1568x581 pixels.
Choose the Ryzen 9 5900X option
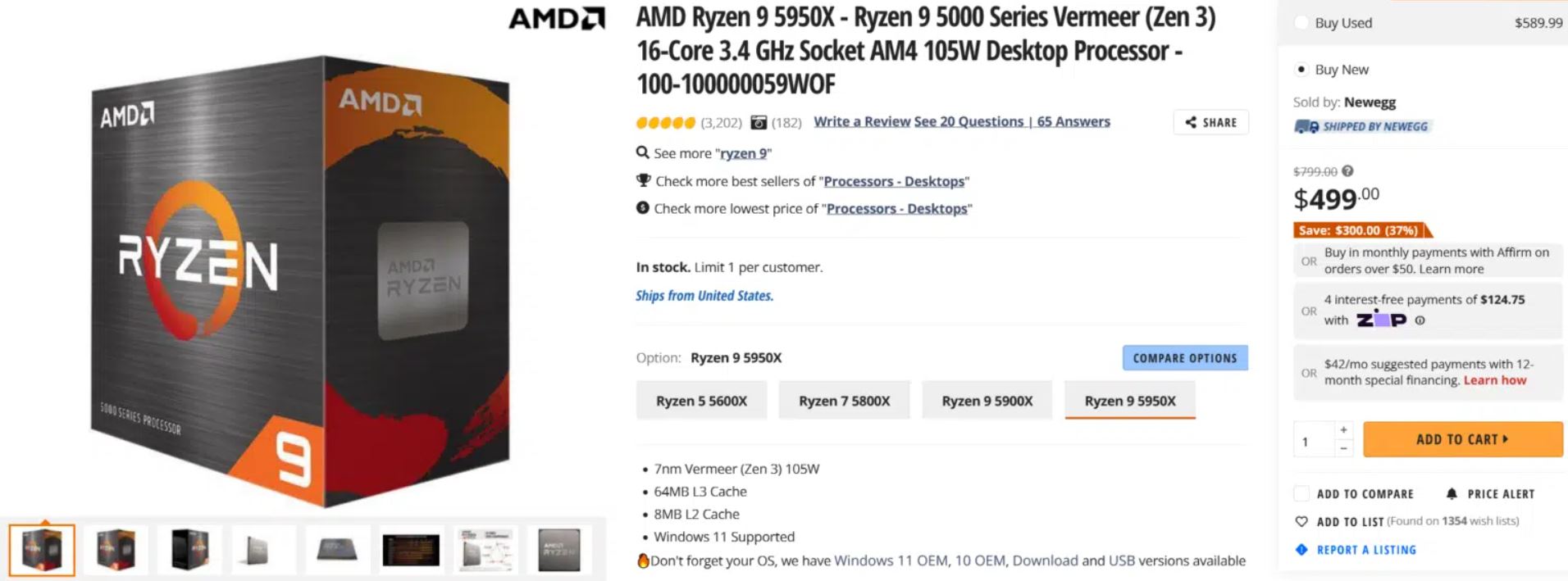click(987, 401)
